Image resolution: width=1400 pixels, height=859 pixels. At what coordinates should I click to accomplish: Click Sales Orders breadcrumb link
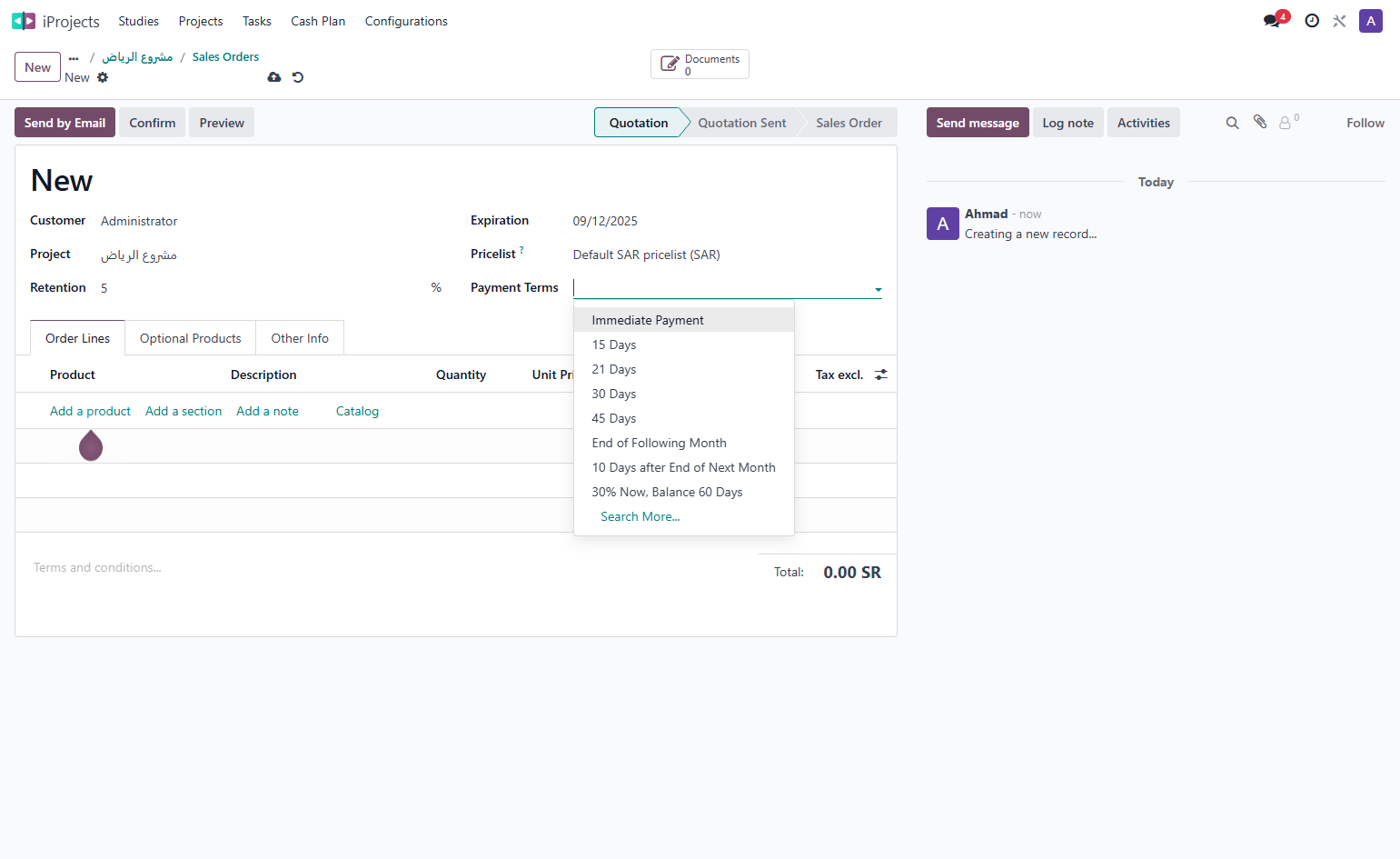pyautogui.click(x=225, y=56)
